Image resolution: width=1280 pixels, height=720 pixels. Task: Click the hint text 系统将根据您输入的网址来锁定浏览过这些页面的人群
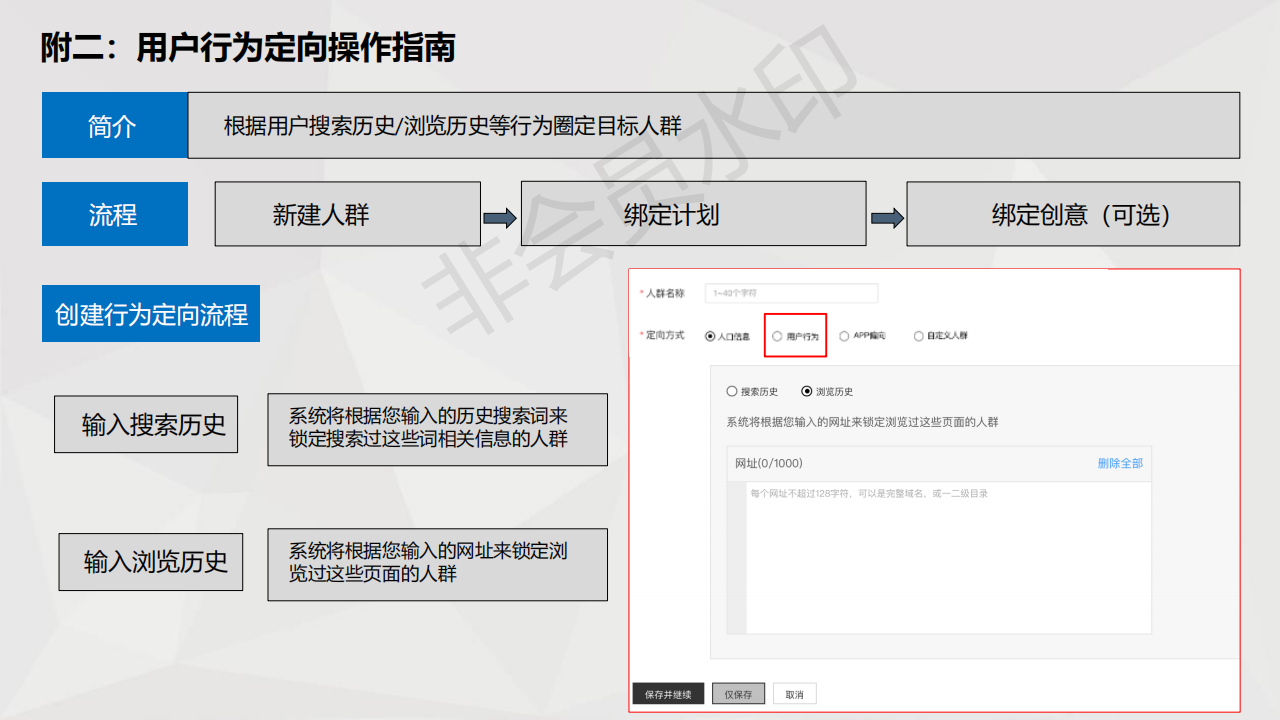(x=862, y=422)
